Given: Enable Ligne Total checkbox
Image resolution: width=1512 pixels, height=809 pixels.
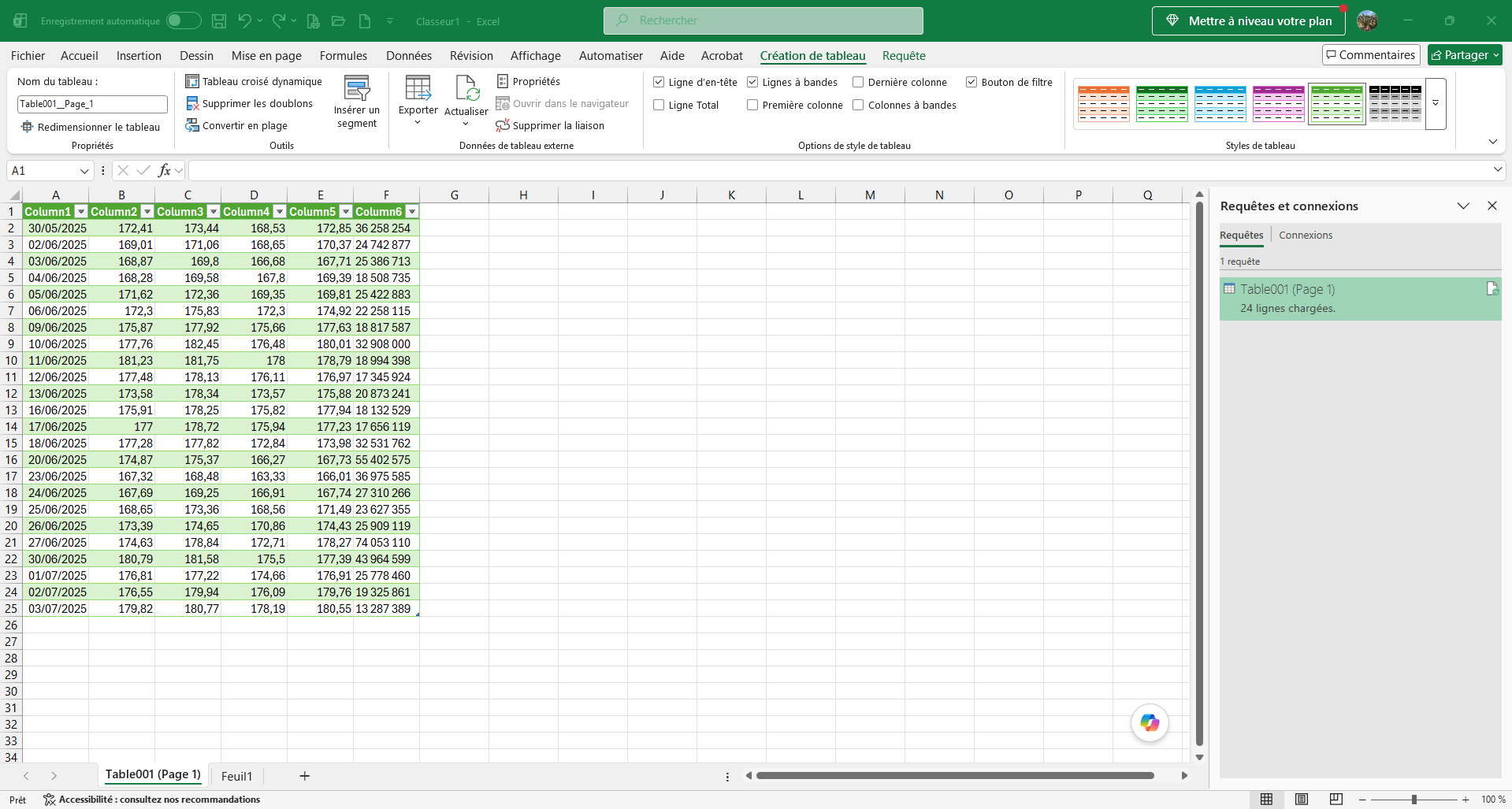Looking at the screenshot, I should [659, 105].
